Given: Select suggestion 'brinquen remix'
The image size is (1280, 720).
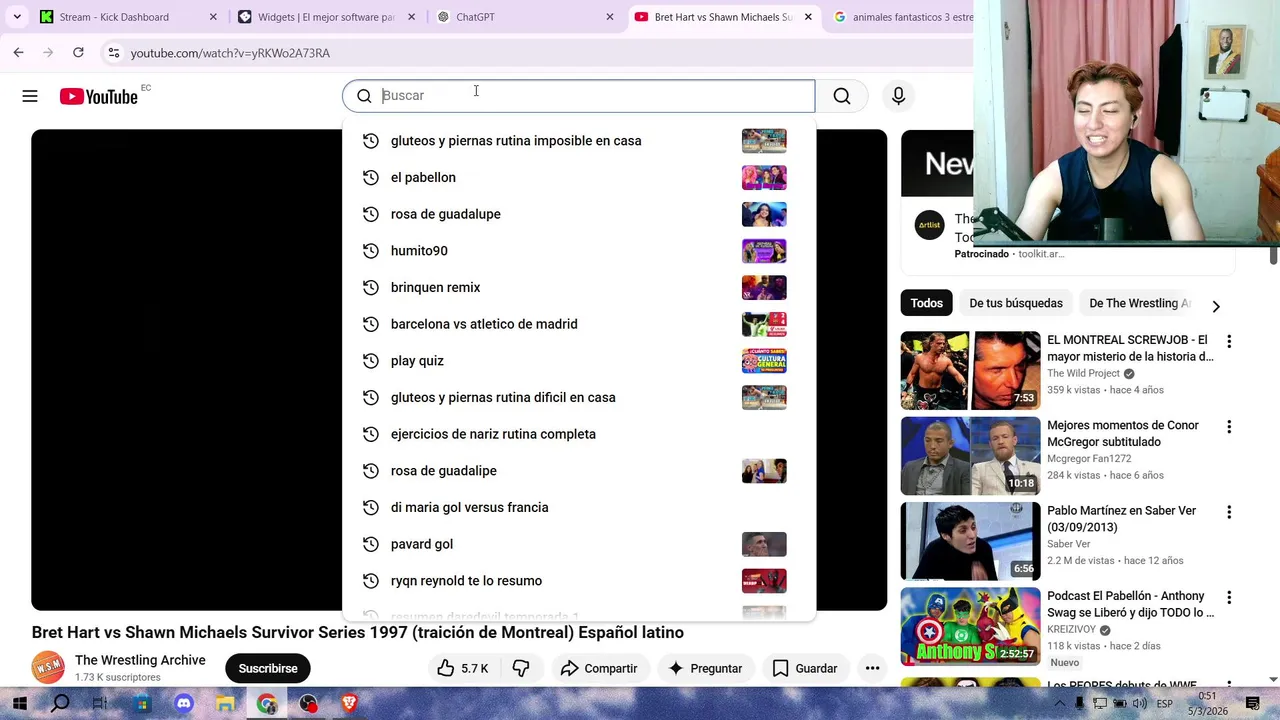Looking at the screenshot, I should pyautogui.click(x=579, y=287).
